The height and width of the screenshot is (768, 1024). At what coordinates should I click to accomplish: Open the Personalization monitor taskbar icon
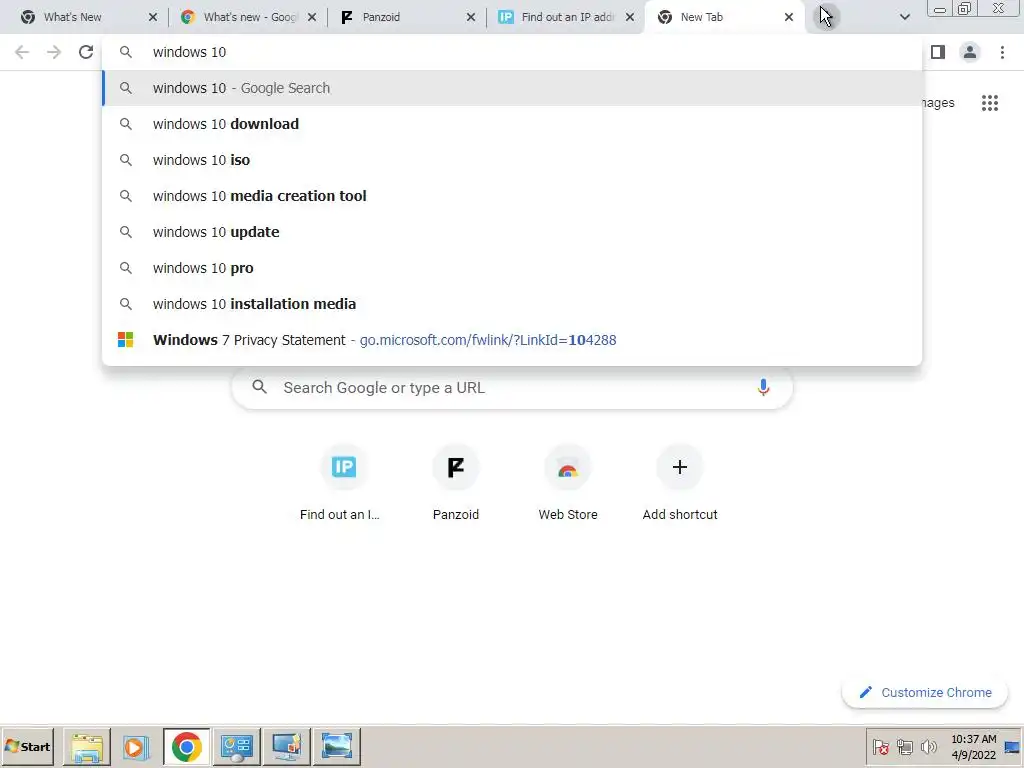click(287, 746)
